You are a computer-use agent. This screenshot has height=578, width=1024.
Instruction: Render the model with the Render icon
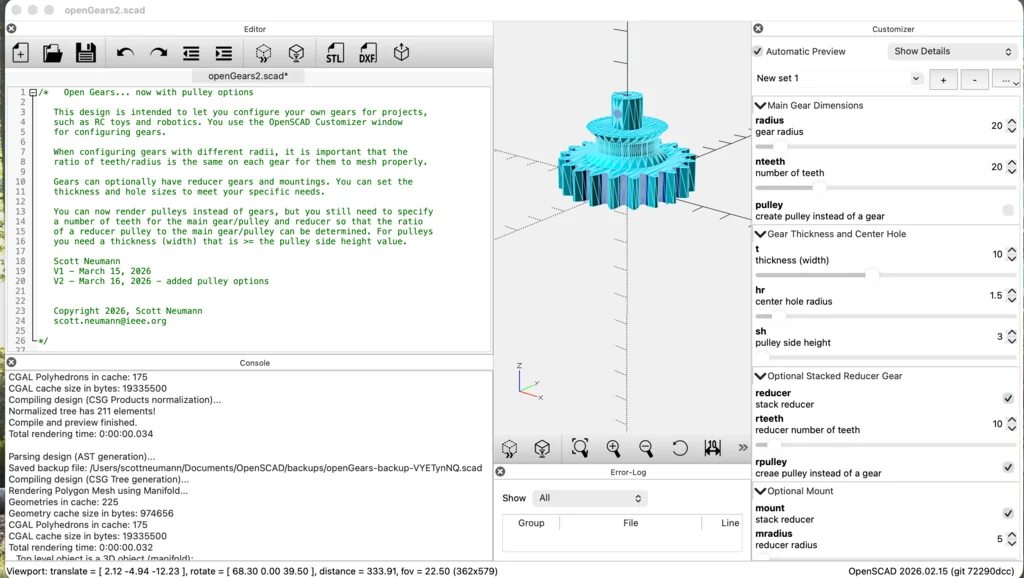[x=297, y=53]
